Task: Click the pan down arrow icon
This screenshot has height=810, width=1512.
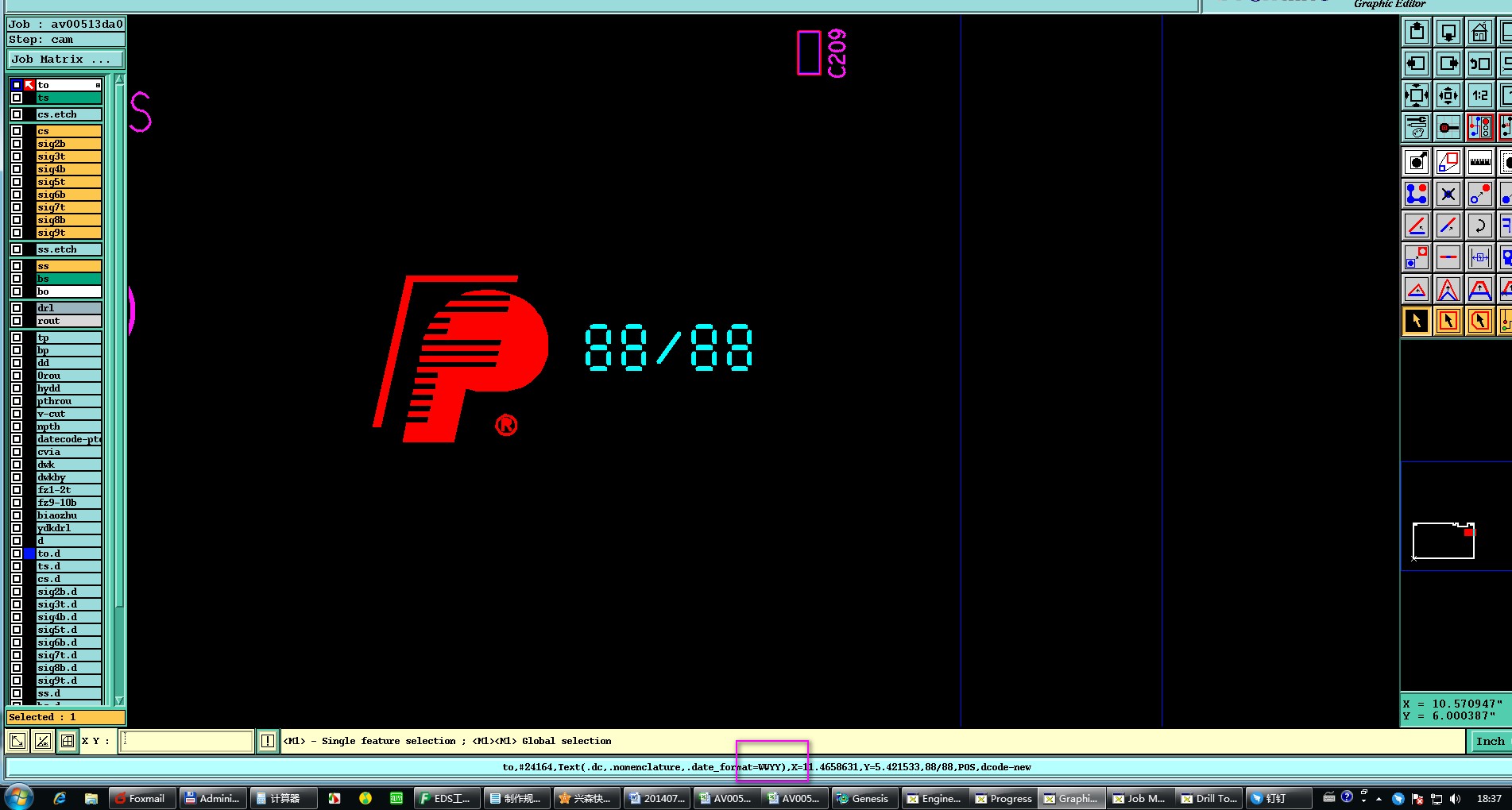Action: [1448, 33]
